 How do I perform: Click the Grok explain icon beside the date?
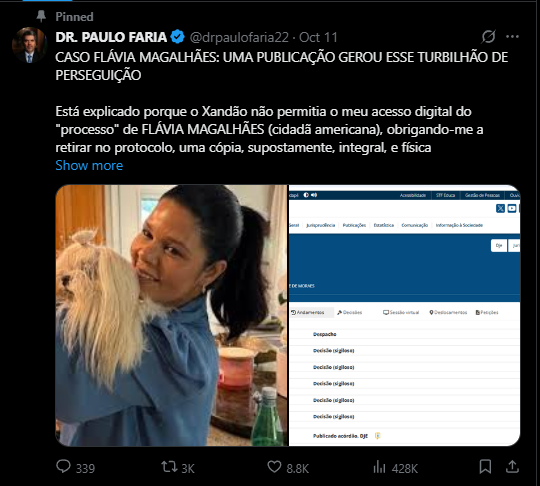[x=488, y=37]
